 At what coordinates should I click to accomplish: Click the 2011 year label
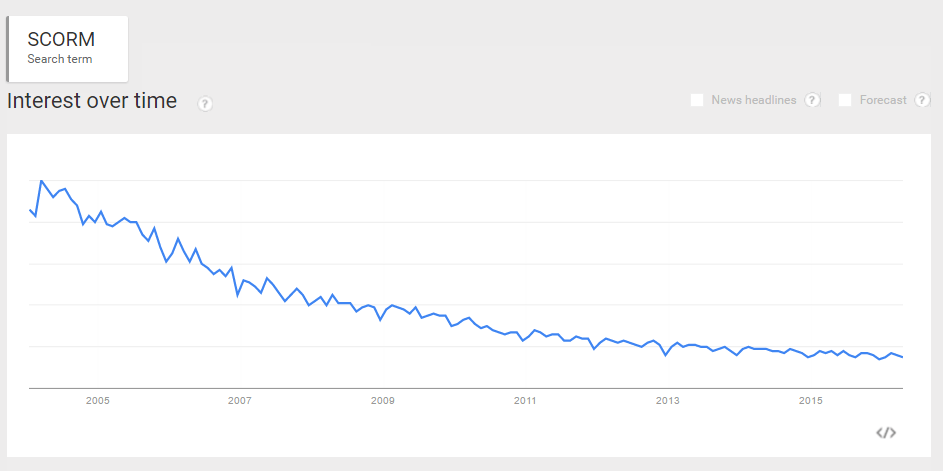[x=525, y=401]
